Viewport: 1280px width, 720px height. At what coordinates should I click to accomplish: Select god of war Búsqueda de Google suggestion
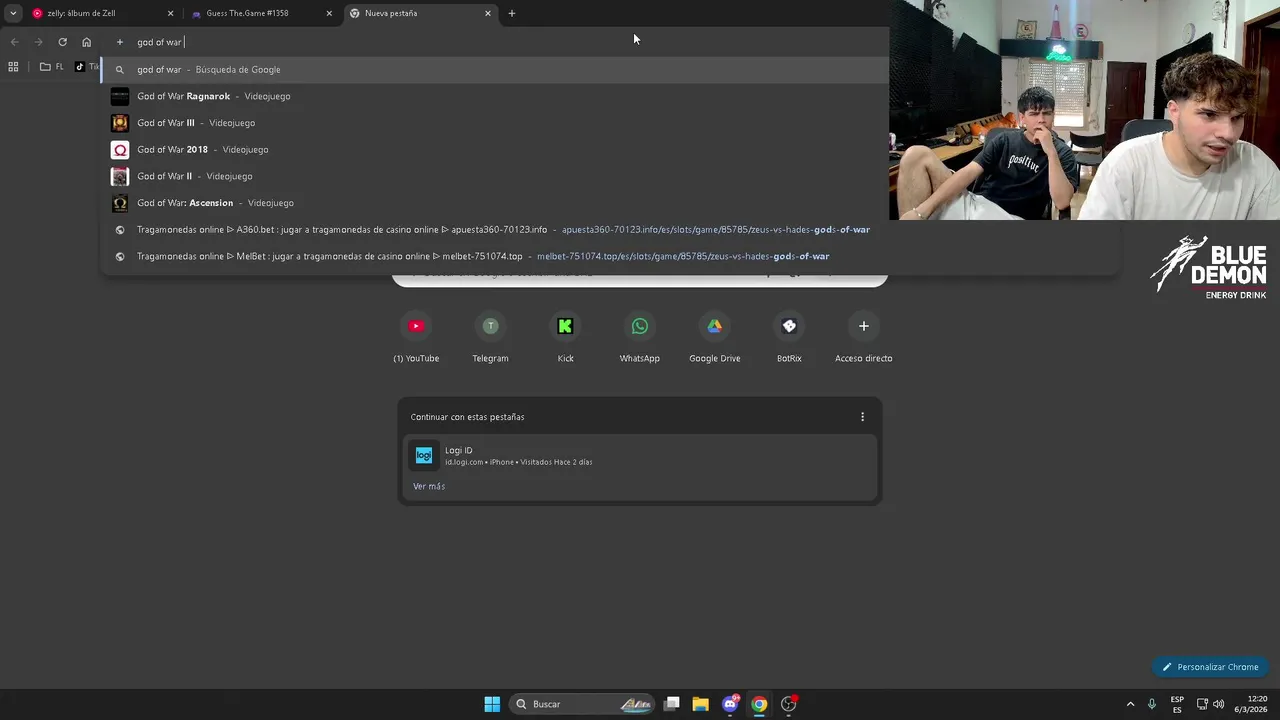point(495,70)
